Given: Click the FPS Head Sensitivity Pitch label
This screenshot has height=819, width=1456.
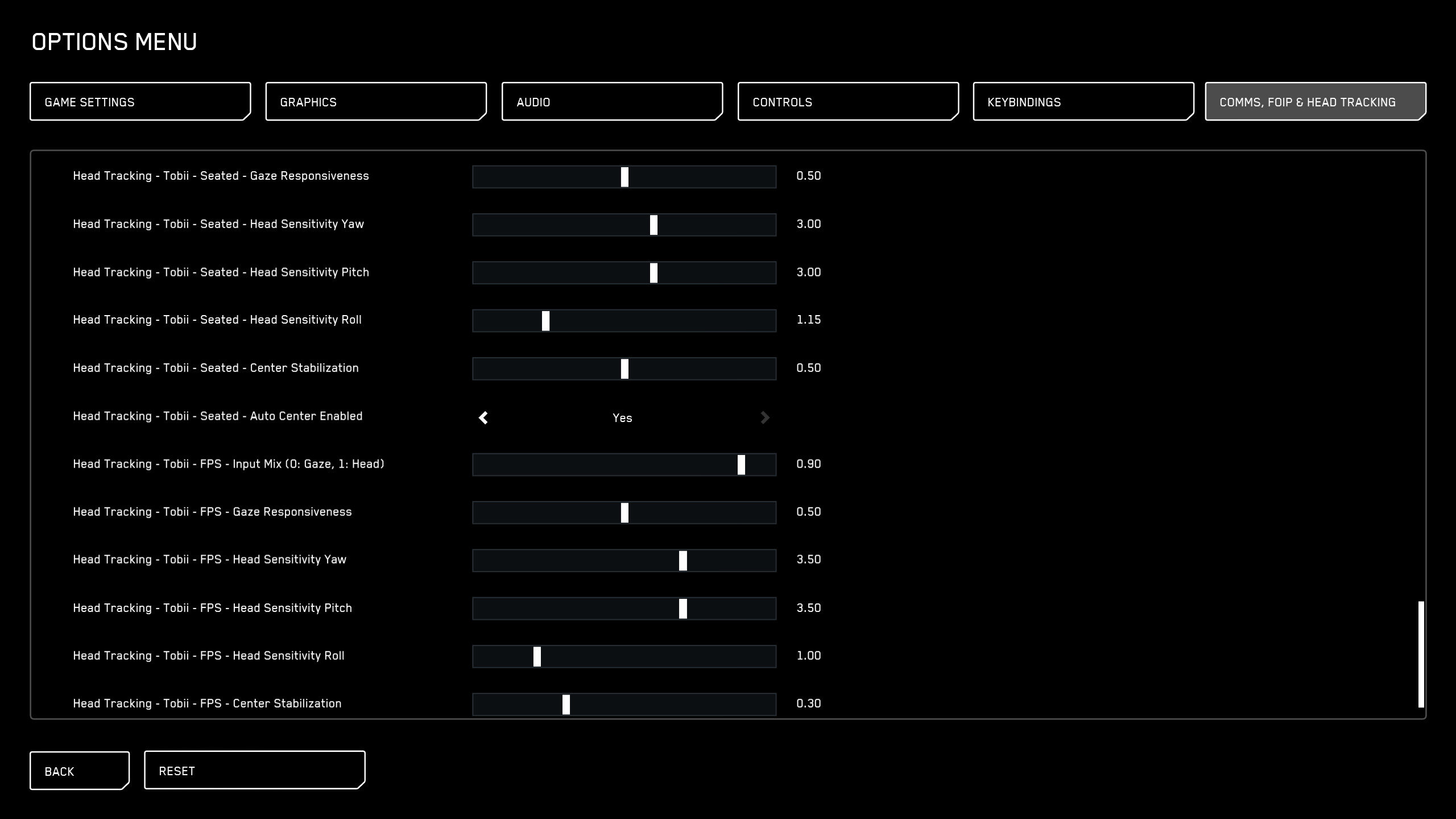Looking at the screenshot, I should [212, 608].
